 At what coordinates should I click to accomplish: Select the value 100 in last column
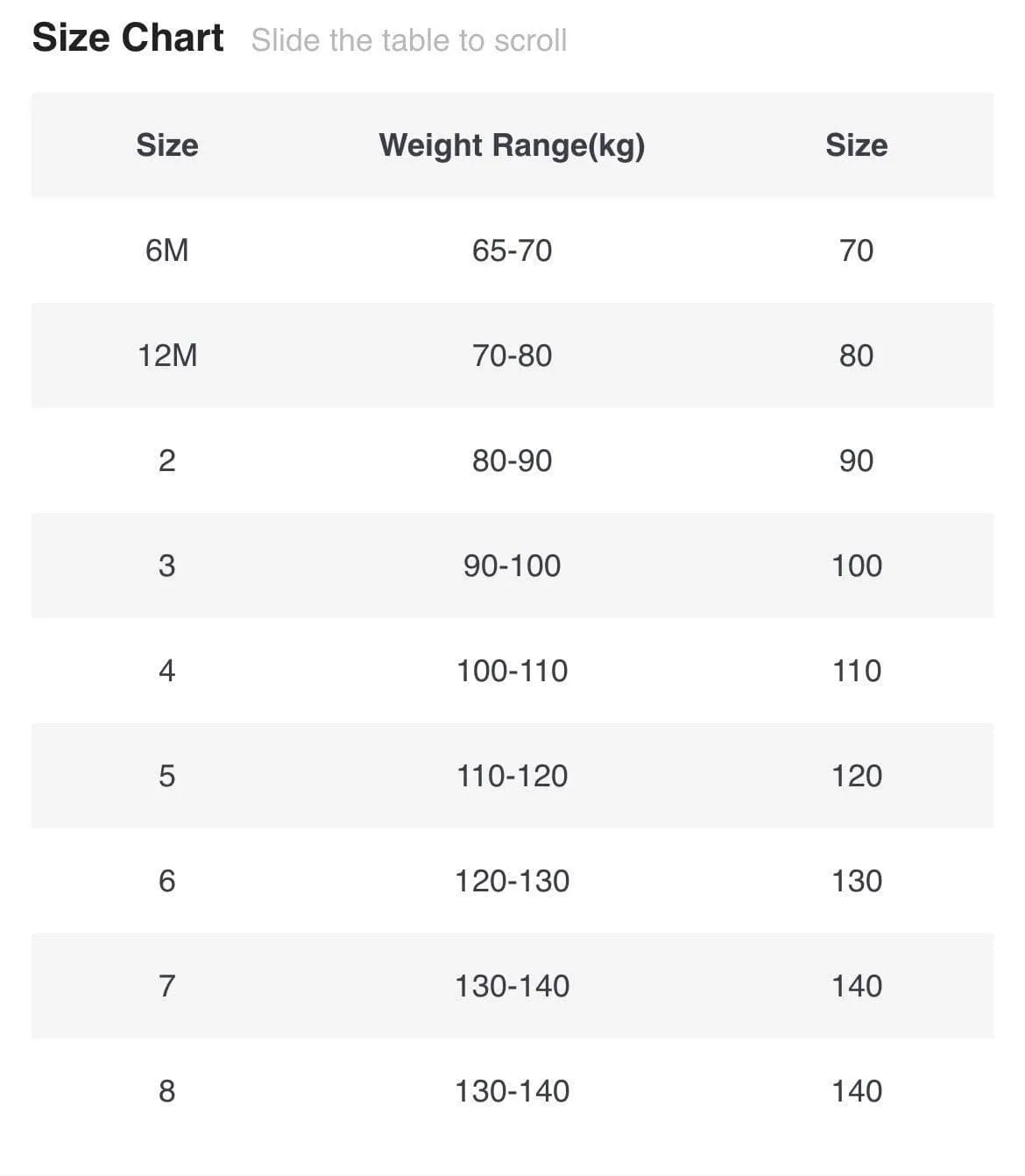(x=857, y=566)
